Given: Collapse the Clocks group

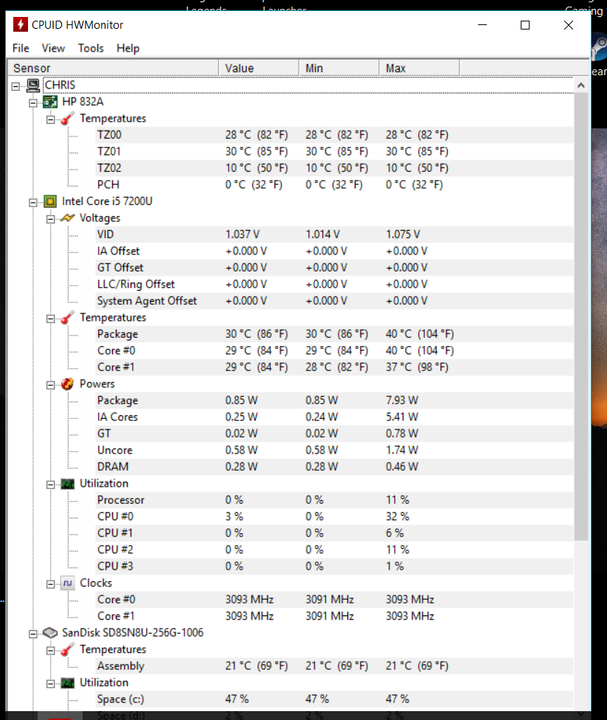Looking at the screenshot, I should tap(51, 584).
